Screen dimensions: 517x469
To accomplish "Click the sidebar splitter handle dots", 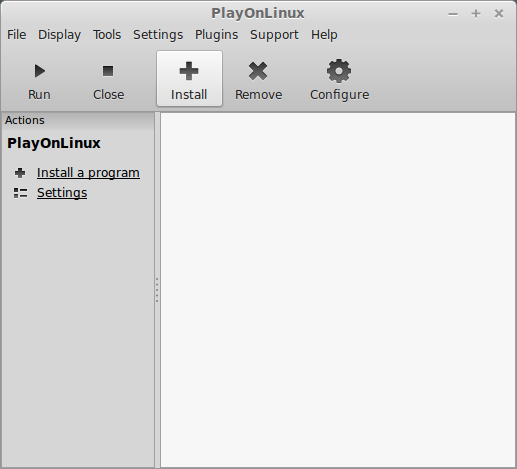I will coord(157,290).
